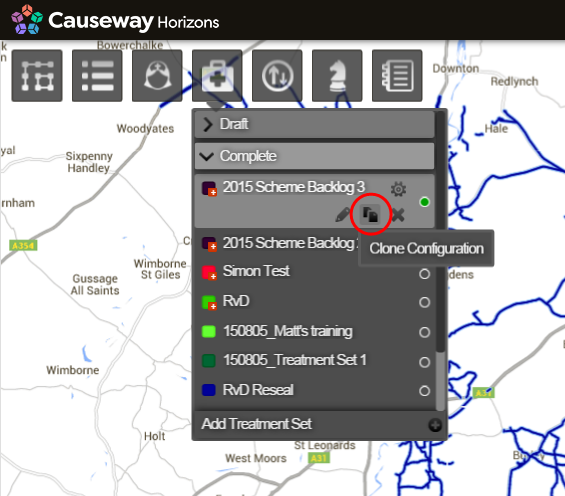Click dark purple swatch of 2015 Scheme Backlog 3

click(209, 188)
